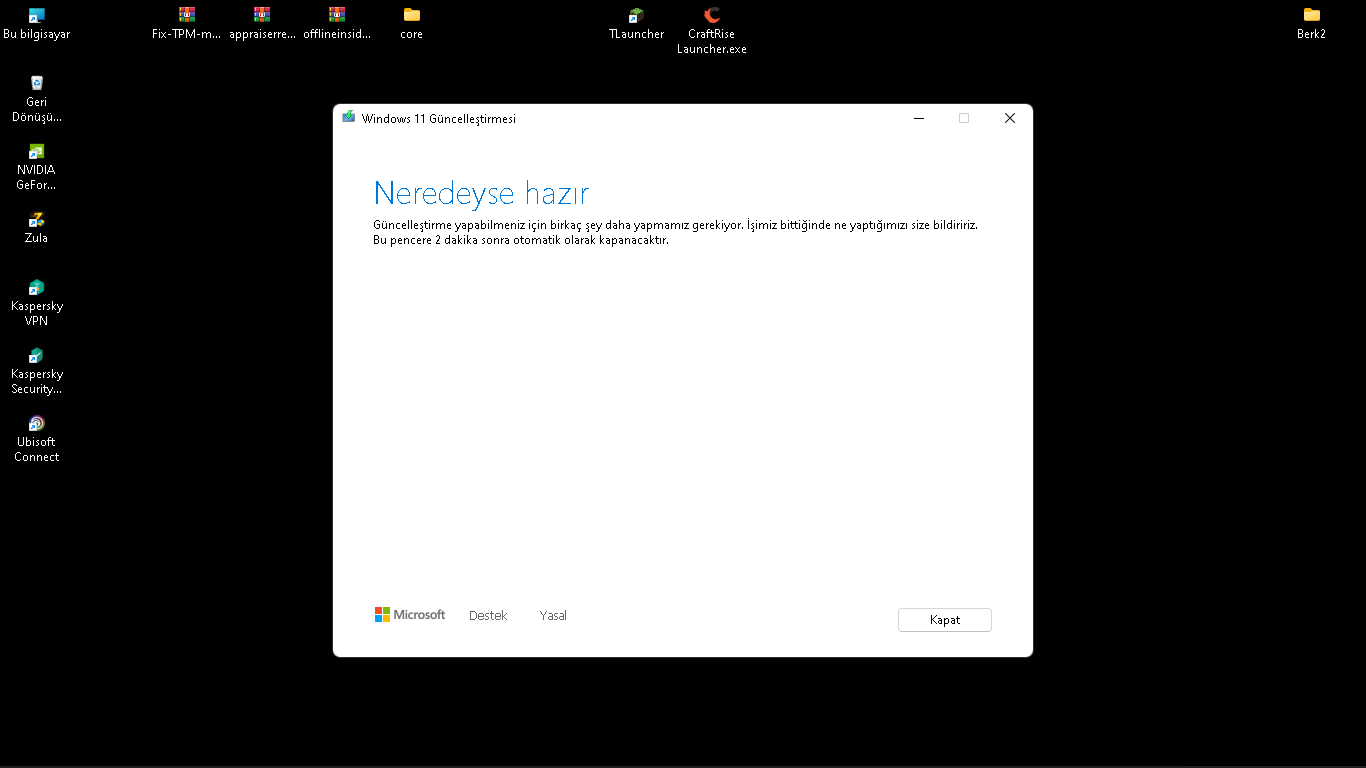This screenshot has height=768, width=1366.
Task: Select the Berk2 folder on desktop
Action: pos(1312,24)
